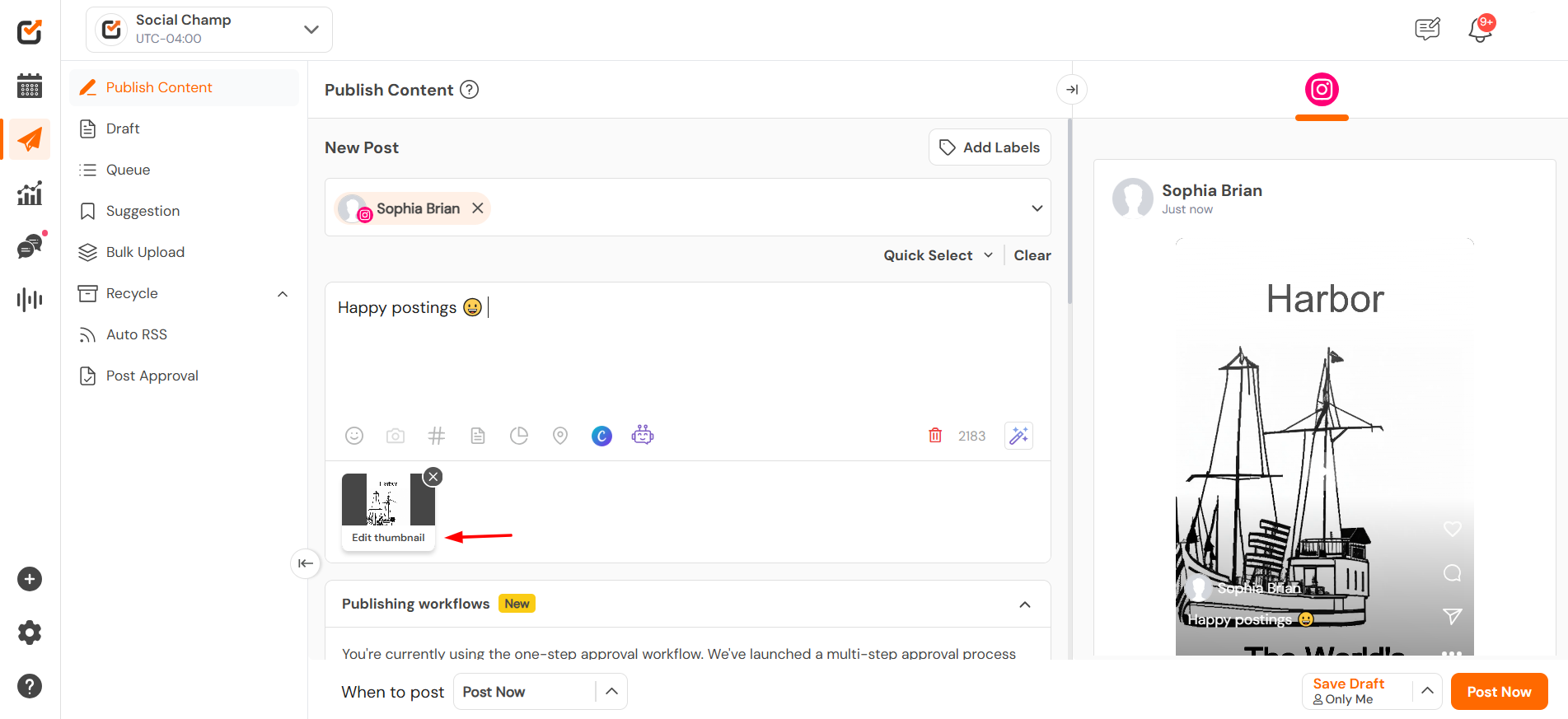
Task: Collapse the Recycle menu section
Action: [283, 294]
